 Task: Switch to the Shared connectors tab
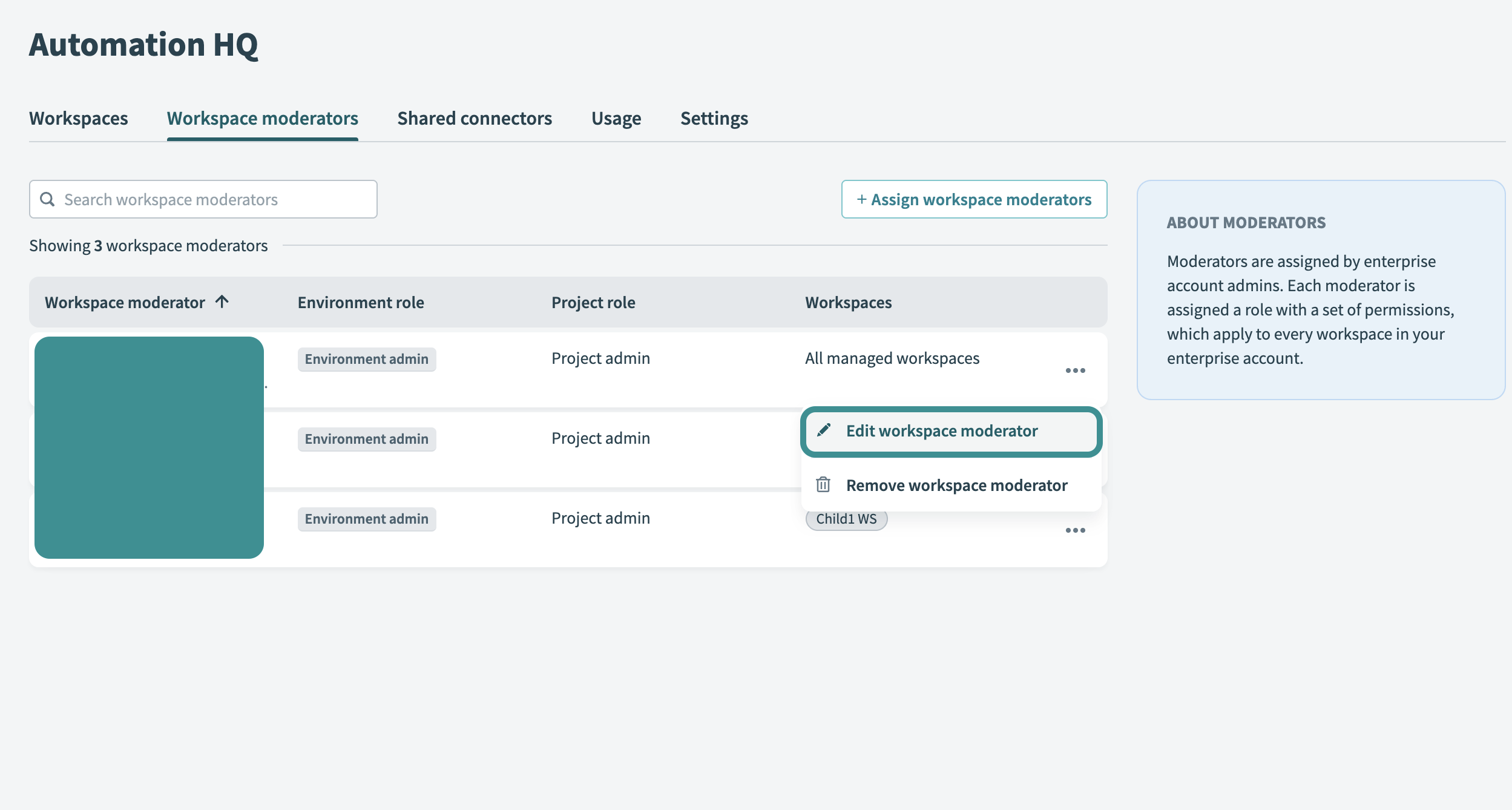click(x=474, y=118)
